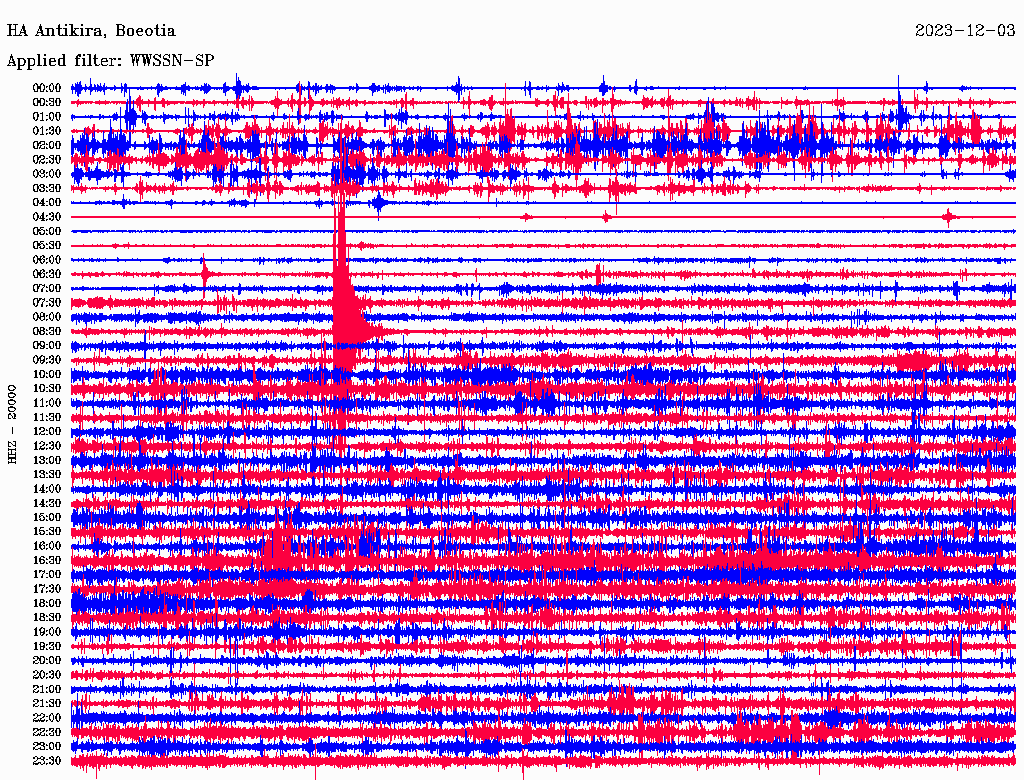Click the 23:30 time label
The width and height of the screenshot is (1024, 780).
(x=47, y=760)
